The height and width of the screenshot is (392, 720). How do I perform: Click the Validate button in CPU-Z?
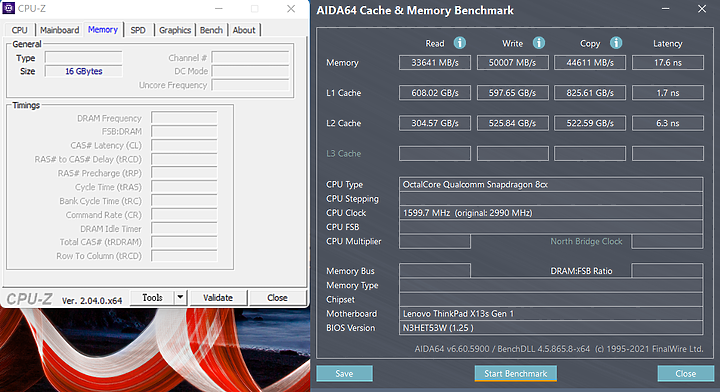click(x=218, y=297)
